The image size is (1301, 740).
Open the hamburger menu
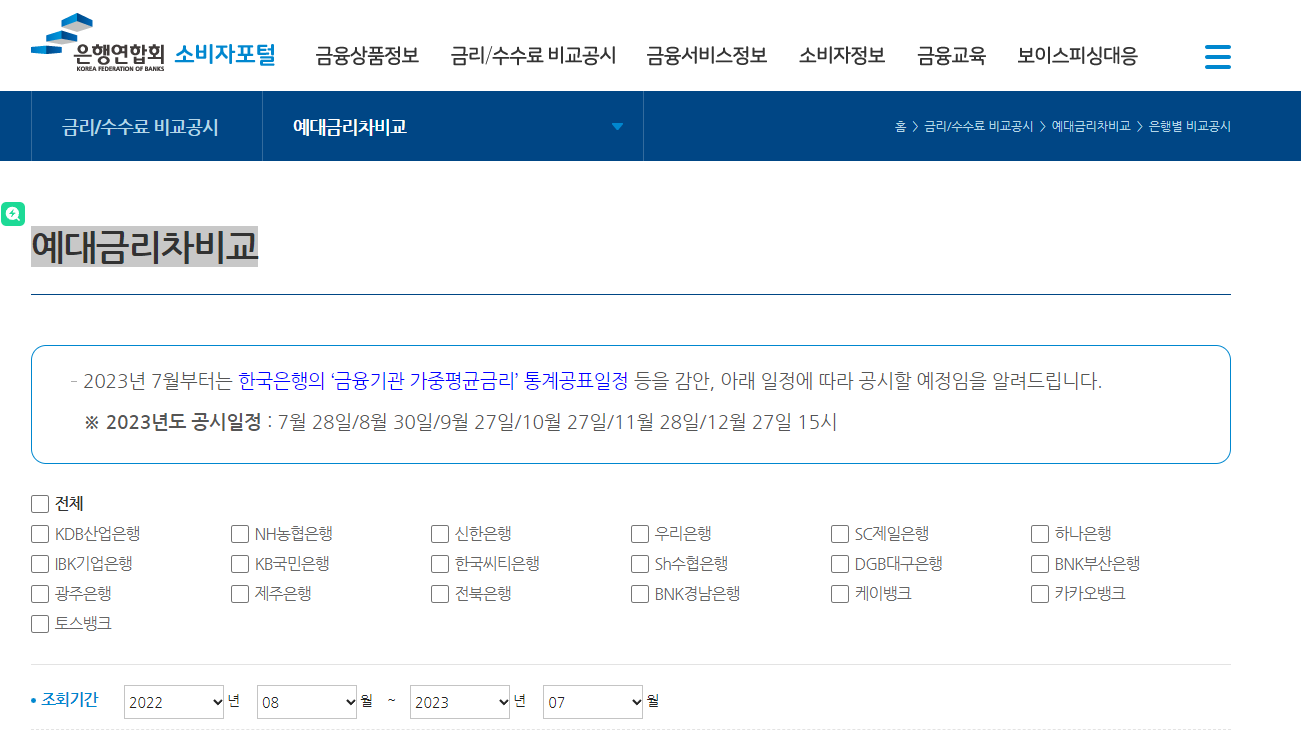click(1218, 57)
